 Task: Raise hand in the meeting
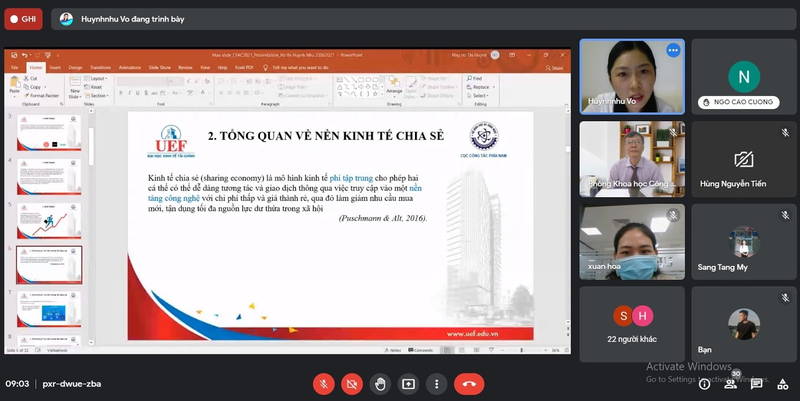tap(380, 383)
